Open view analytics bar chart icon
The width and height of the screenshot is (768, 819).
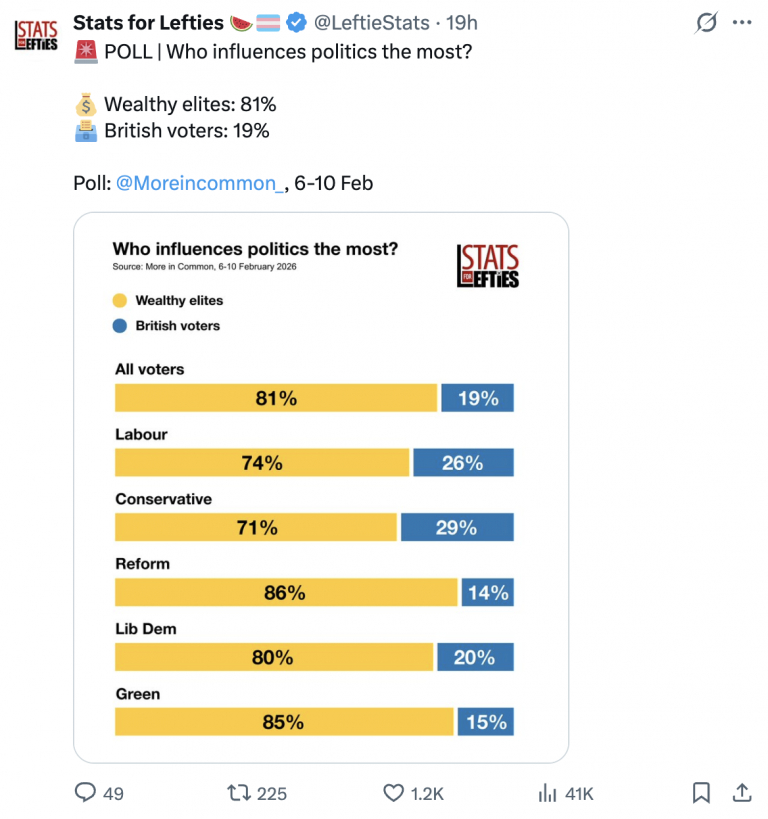click(x=548, y=793)
